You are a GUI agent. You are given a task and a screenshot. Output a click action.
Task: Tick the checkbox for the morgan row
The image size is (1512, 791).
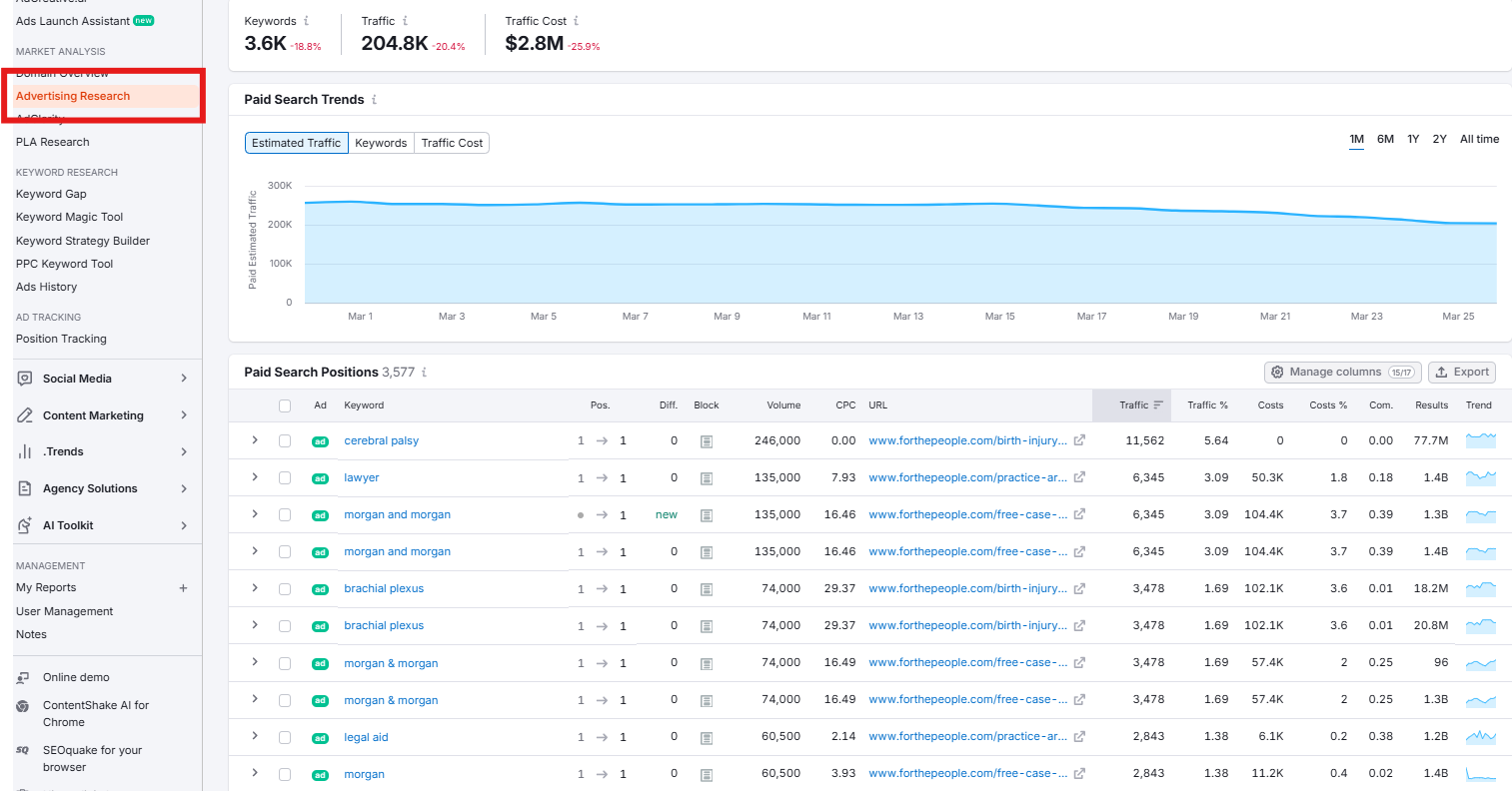285,774
